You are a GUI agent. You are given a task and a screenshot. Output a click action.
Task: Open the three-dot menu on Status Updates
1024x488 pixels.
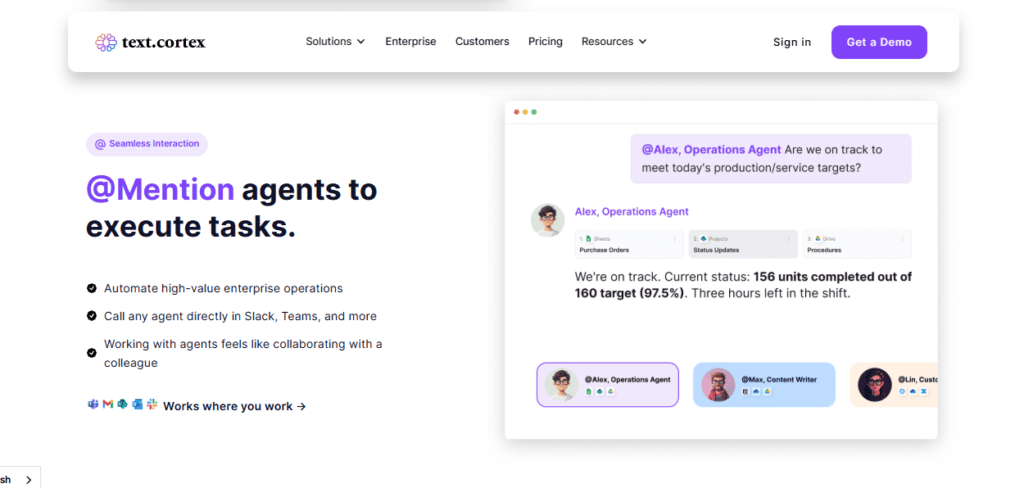[788, 239]
